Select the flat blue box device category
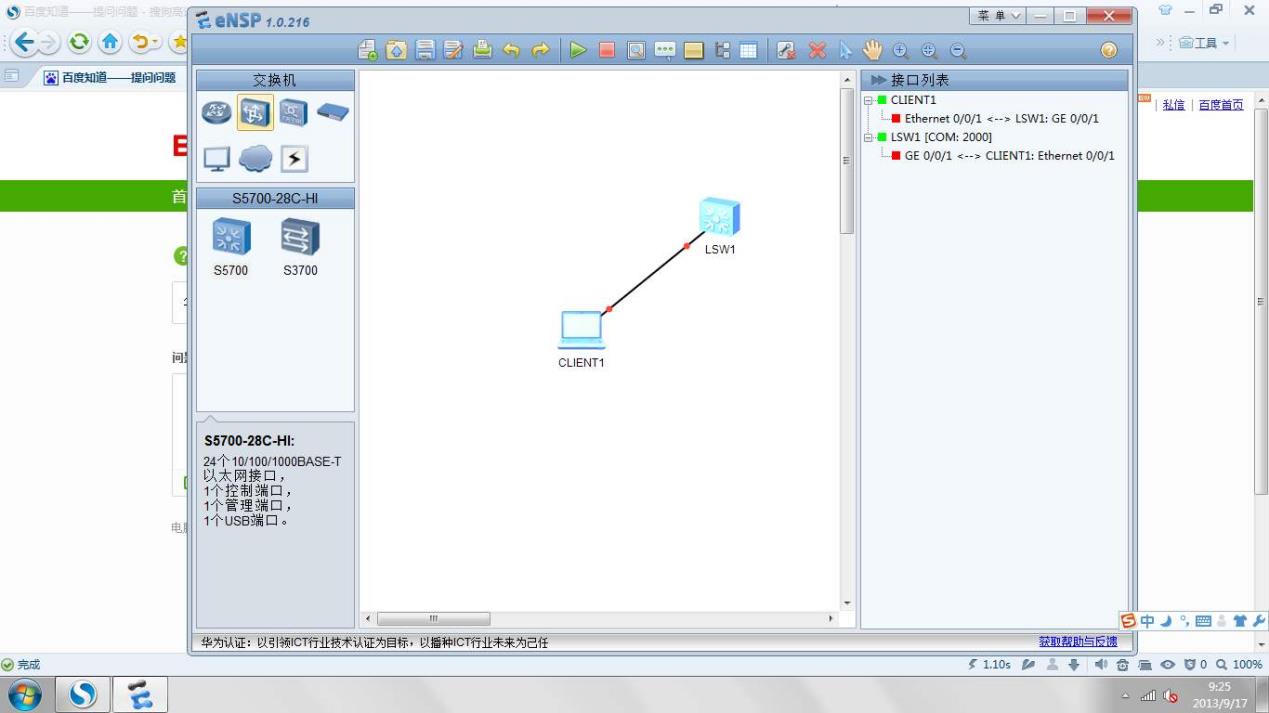 [x=333, y=112]
